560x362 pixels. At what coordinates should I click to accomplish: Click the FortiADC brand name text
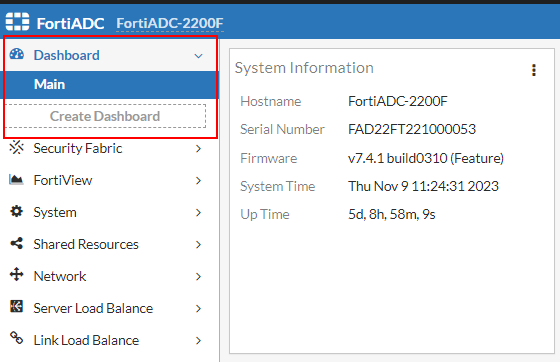(x=70, y=24)
